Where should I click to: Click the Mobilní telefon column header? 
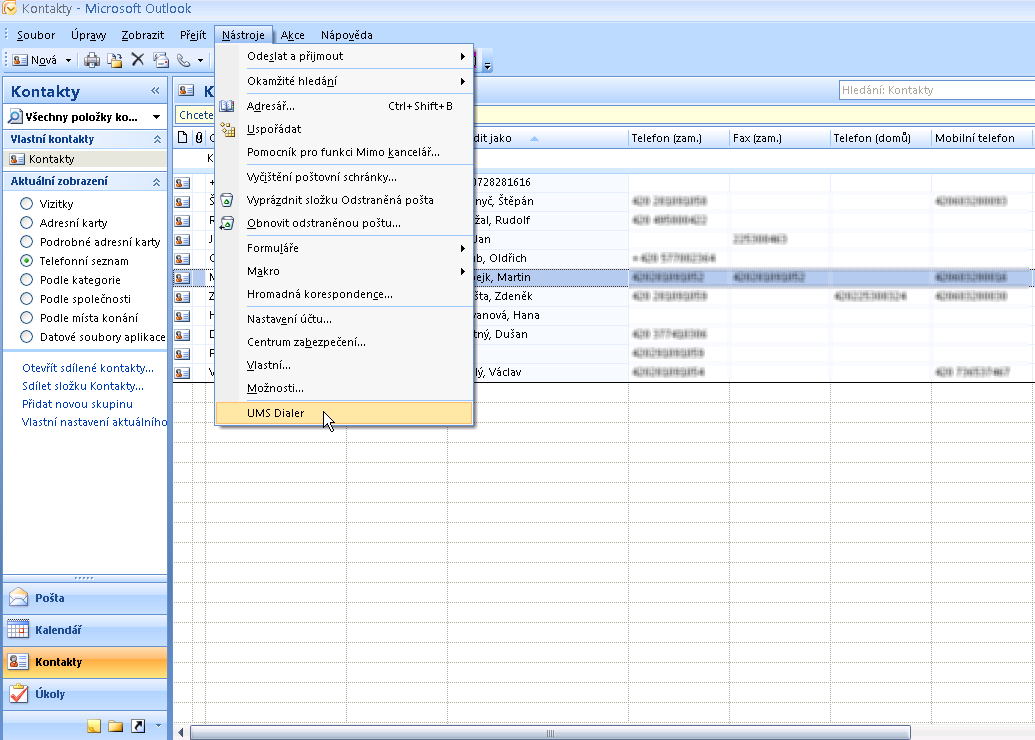coord(981,138)
